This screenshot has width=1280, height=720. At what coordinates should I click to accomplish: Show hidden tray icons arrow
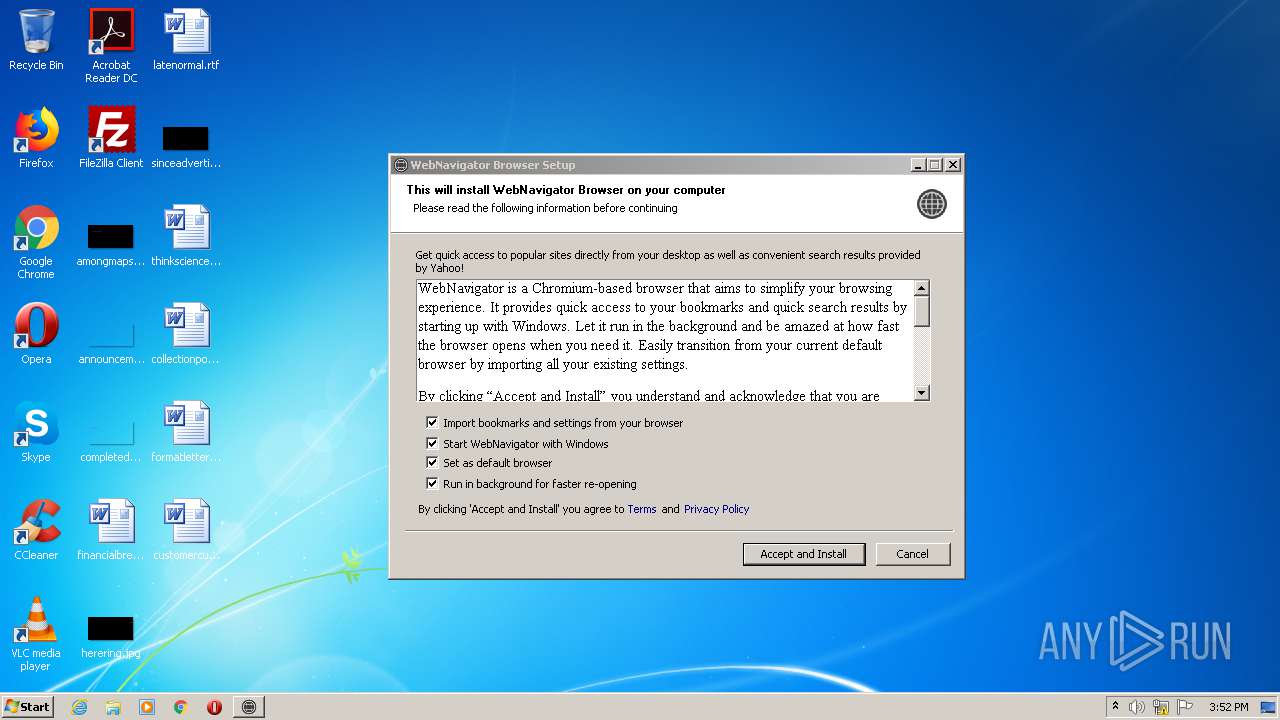coord(1115,706)
